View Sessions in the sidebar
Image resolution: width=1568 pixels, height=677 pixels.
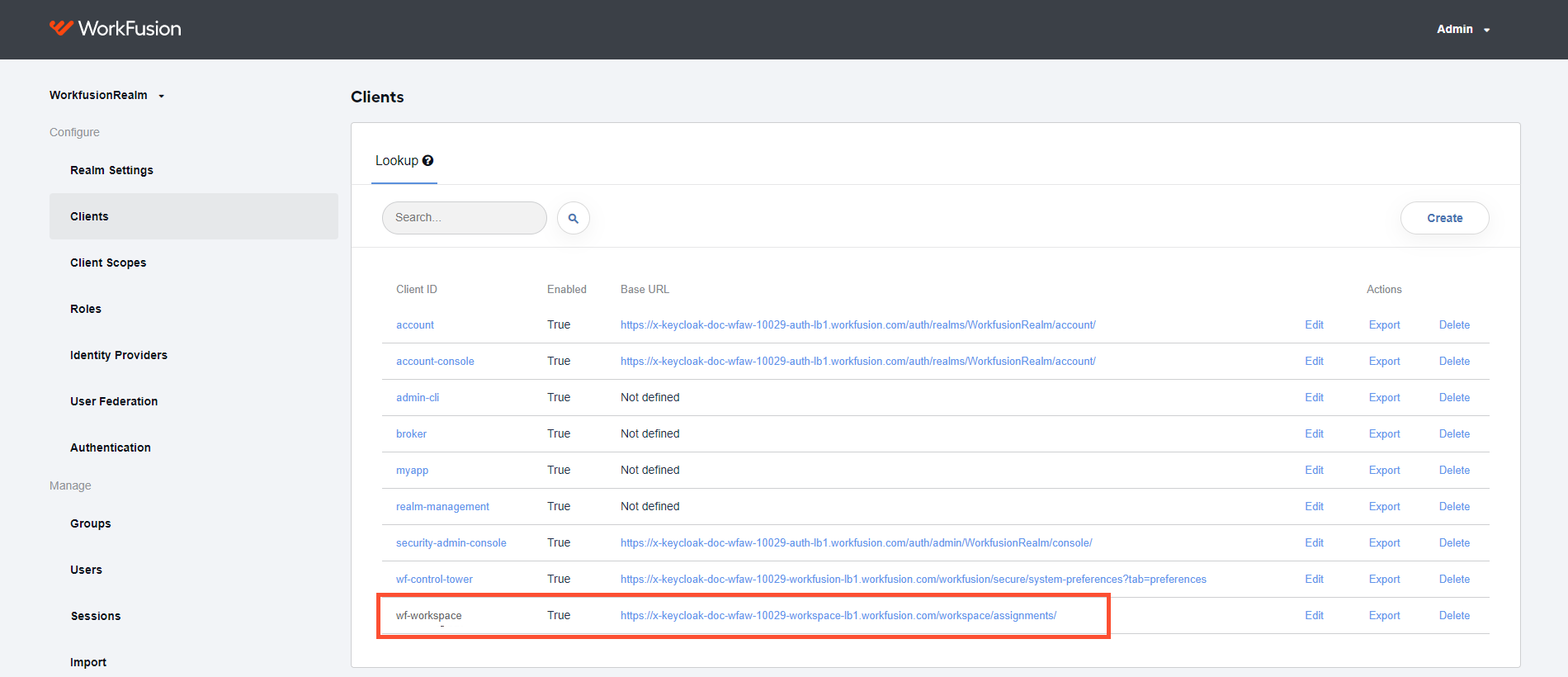click(96, 616)
